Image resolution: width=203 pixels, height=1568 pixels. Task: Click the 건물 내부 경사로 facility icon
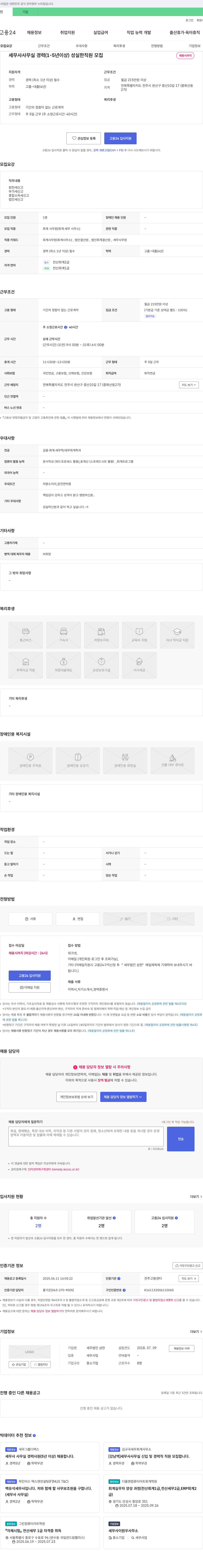(173, 761)
